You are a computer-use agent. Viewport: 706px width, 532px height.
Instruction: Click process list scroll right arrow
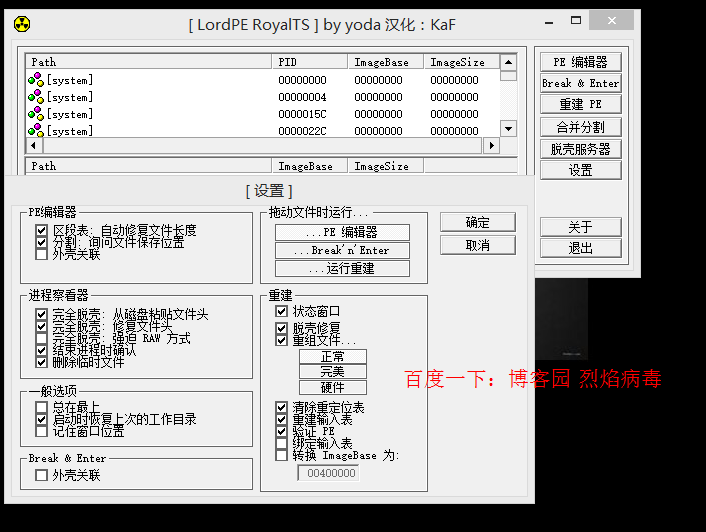click(x=492, y=145)
